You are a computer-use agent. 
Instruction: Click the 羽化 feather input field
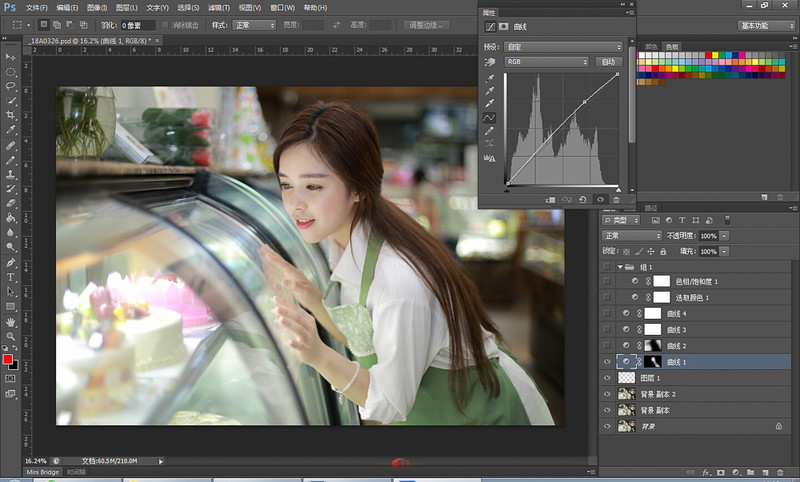(138, 25)
